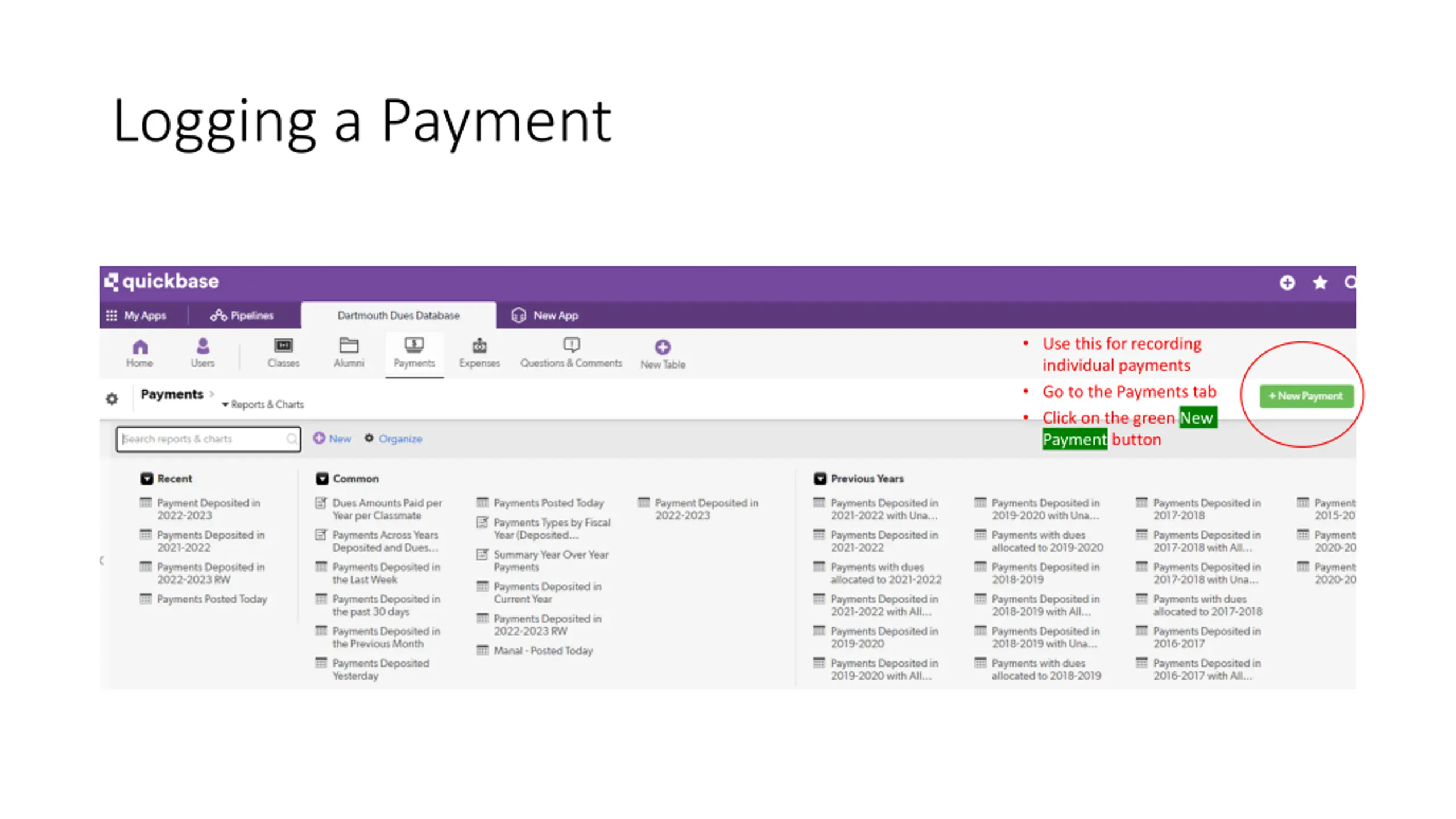Click the Organize gear icon
This screenshot has width=1456, height=819.
click(x=369, y=438)
